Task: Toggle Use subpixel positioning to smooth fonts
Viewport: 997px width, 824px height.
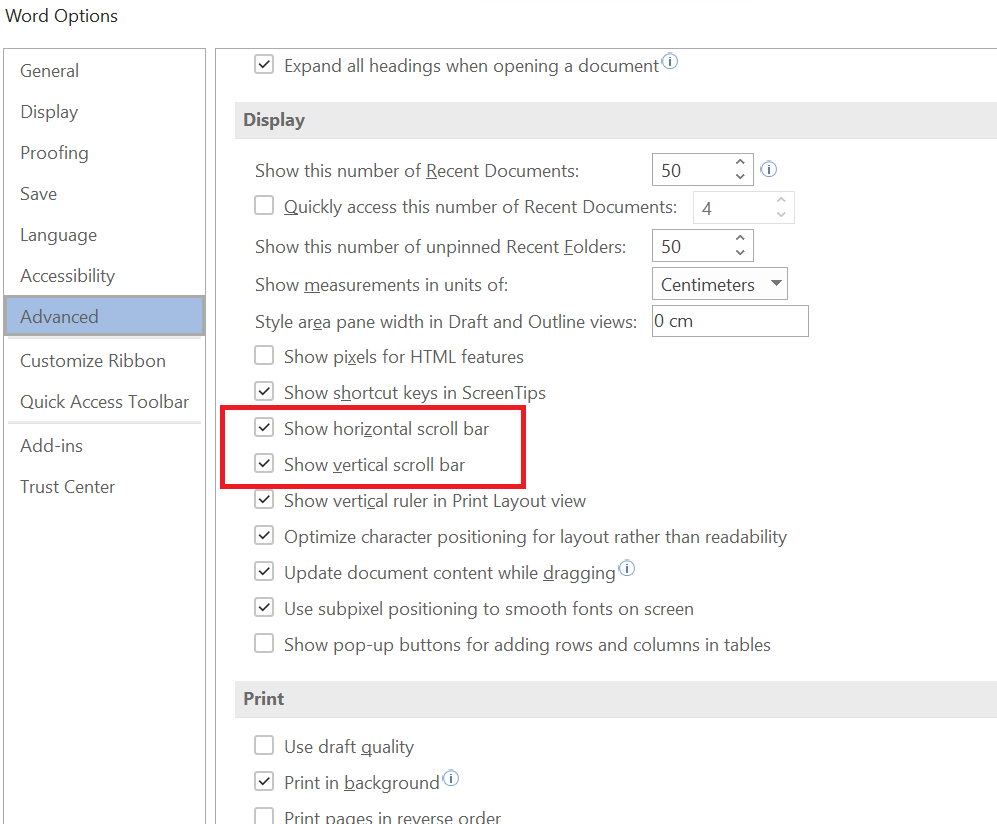Action: (x=264, y=607)
